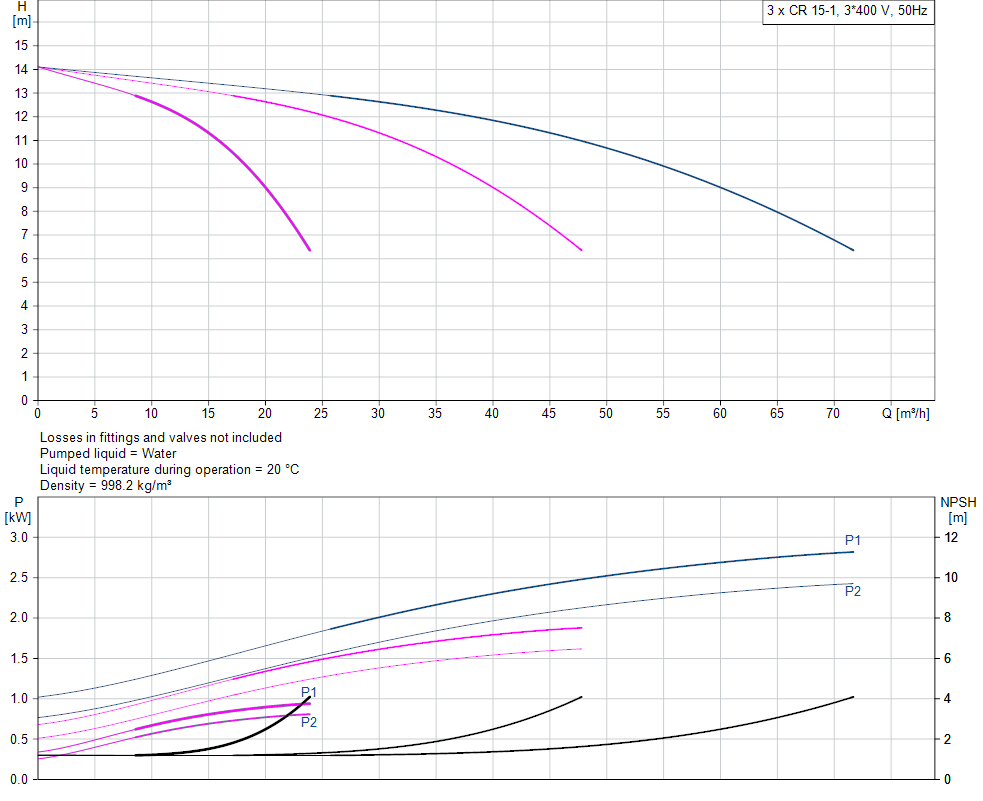Click the H [m] axis title
The width and height of the screenshot is (983, 801).
(x=21, y=14)
